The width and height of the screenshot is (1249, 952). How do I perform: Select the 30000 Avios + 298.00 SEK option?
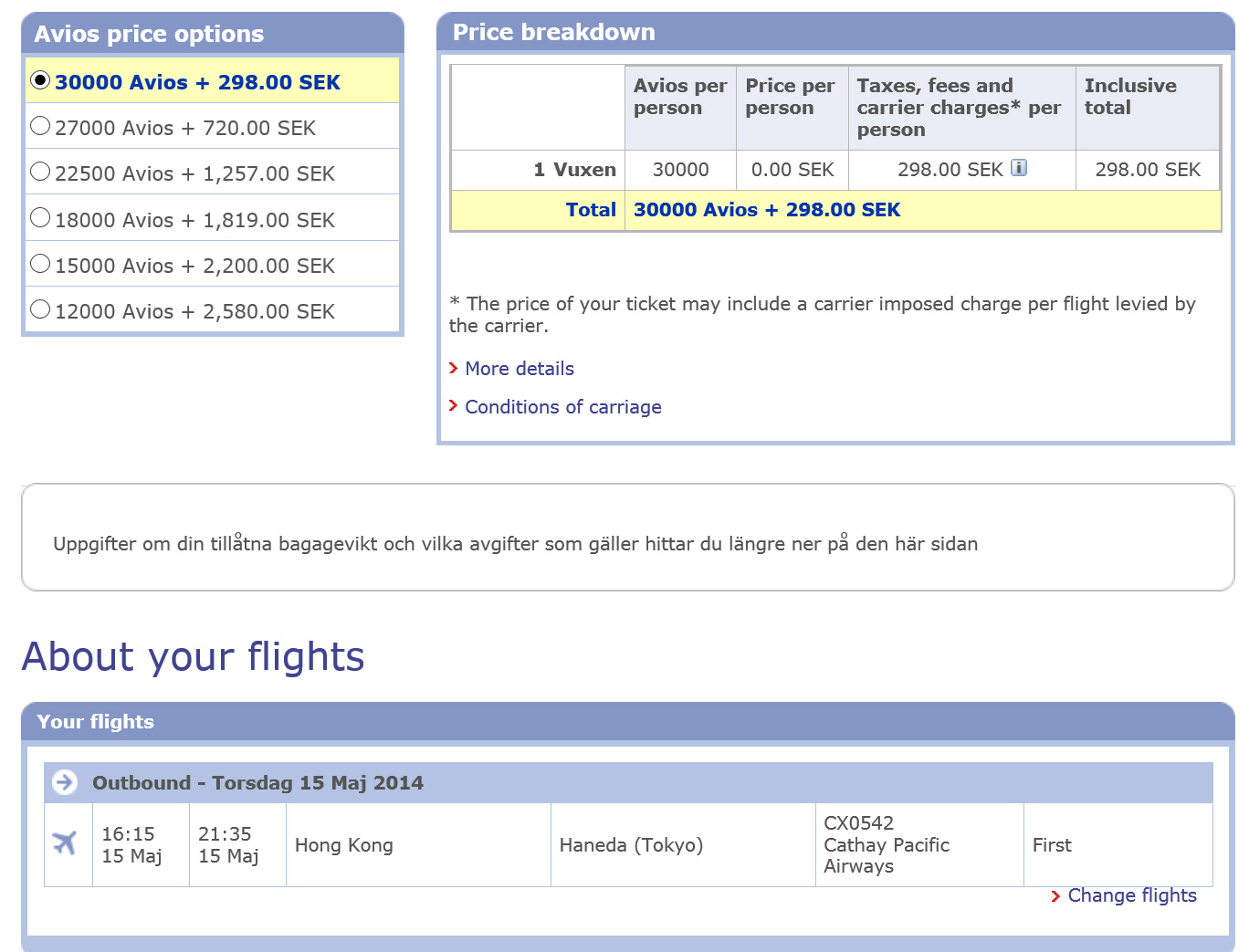pyautogui.click(x=40, y=80)
